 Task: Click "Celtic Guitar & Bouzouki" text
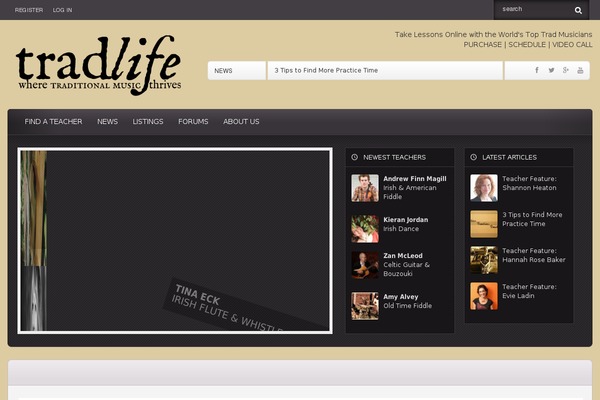tap(406, 269)
